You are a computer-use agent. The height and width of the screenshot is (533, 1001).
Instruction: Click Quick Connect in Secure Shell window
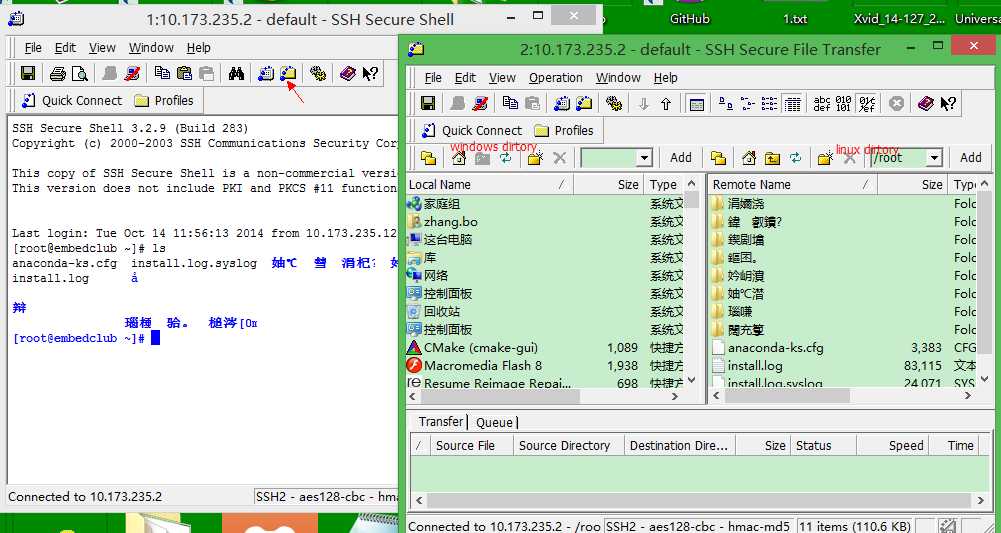72,101
